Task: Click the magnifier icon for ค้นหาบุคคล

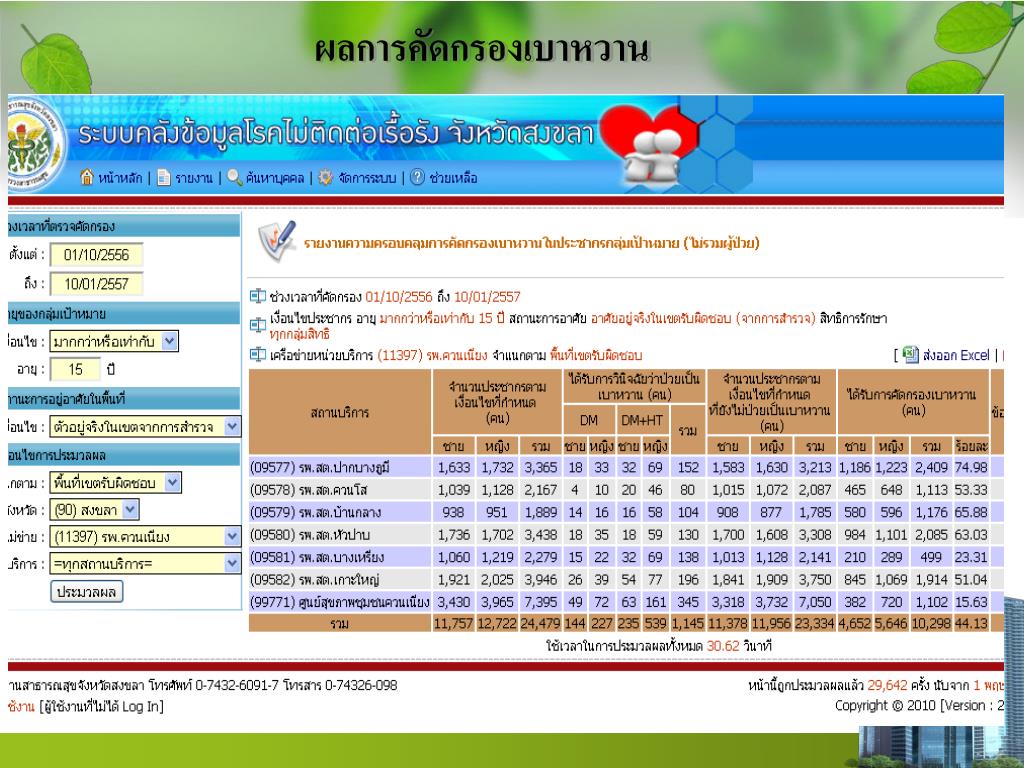Action: 234,177
